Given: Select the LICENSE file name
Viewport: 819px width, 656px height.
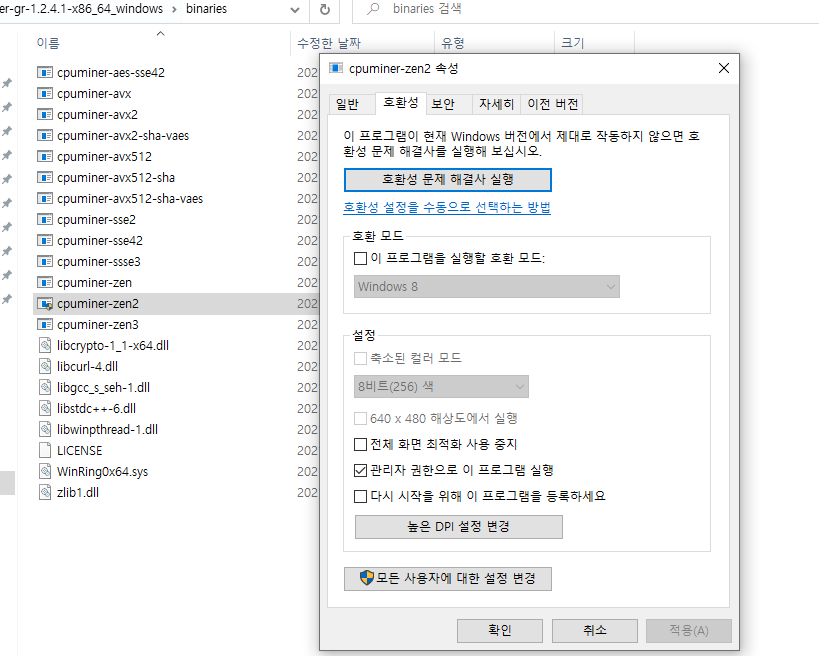Looking at the screenshot, I should 79,450.
